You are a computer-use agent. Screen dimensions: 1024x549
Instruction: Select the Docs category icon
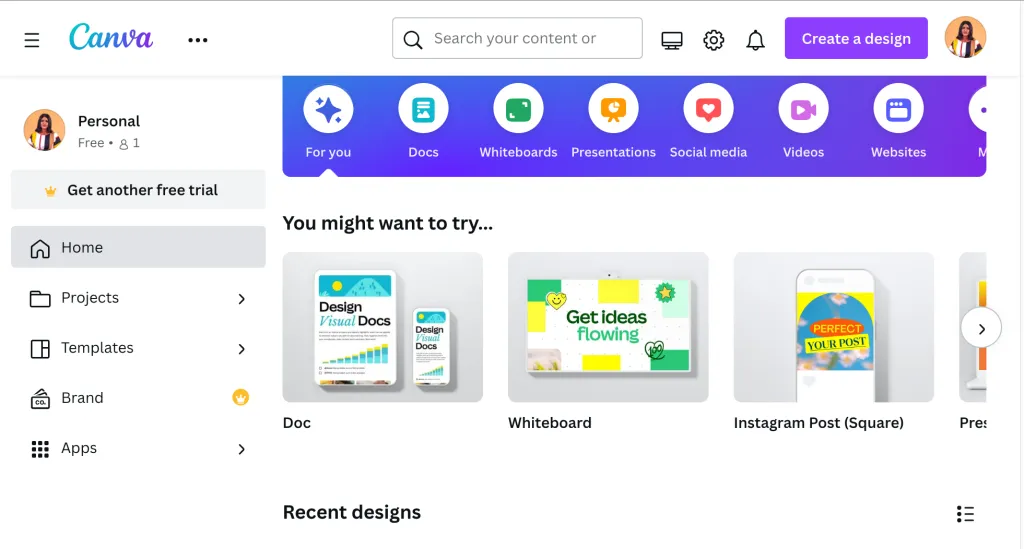[x=423, y=108]
